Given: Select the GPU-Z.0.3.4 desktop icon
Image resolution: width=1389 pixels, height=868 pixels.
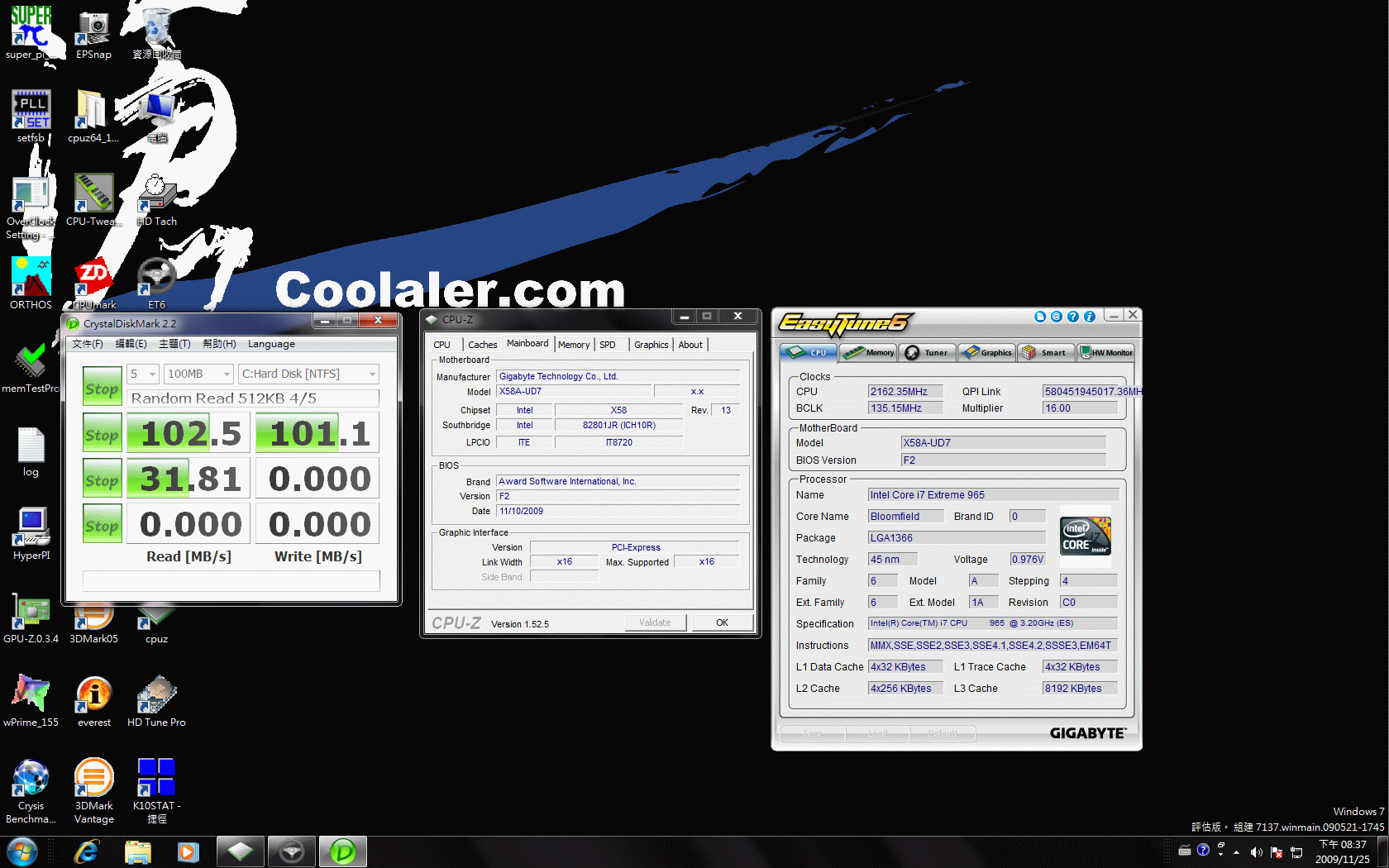Looking at the screenshot, I should 31,618.
